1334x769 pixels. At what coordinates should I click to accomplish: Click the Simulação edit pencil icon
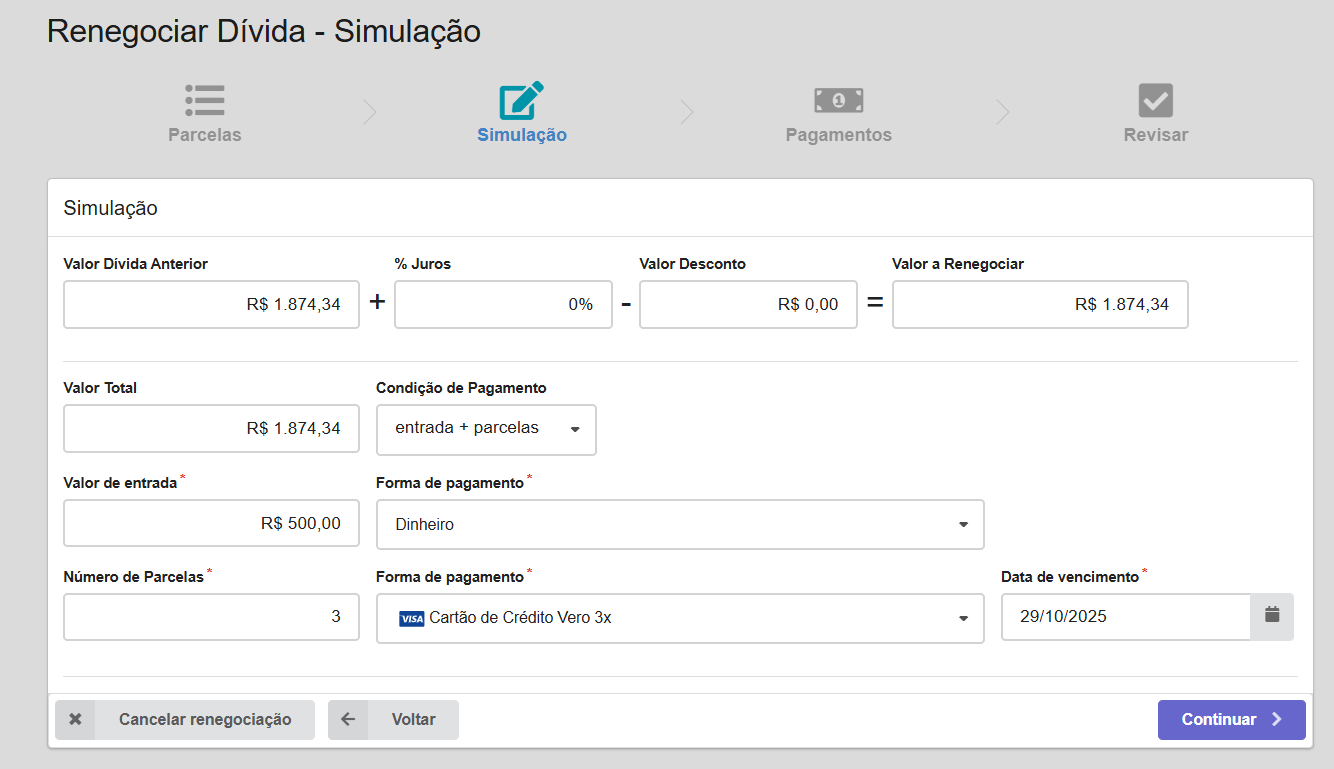tap(521, 100)
